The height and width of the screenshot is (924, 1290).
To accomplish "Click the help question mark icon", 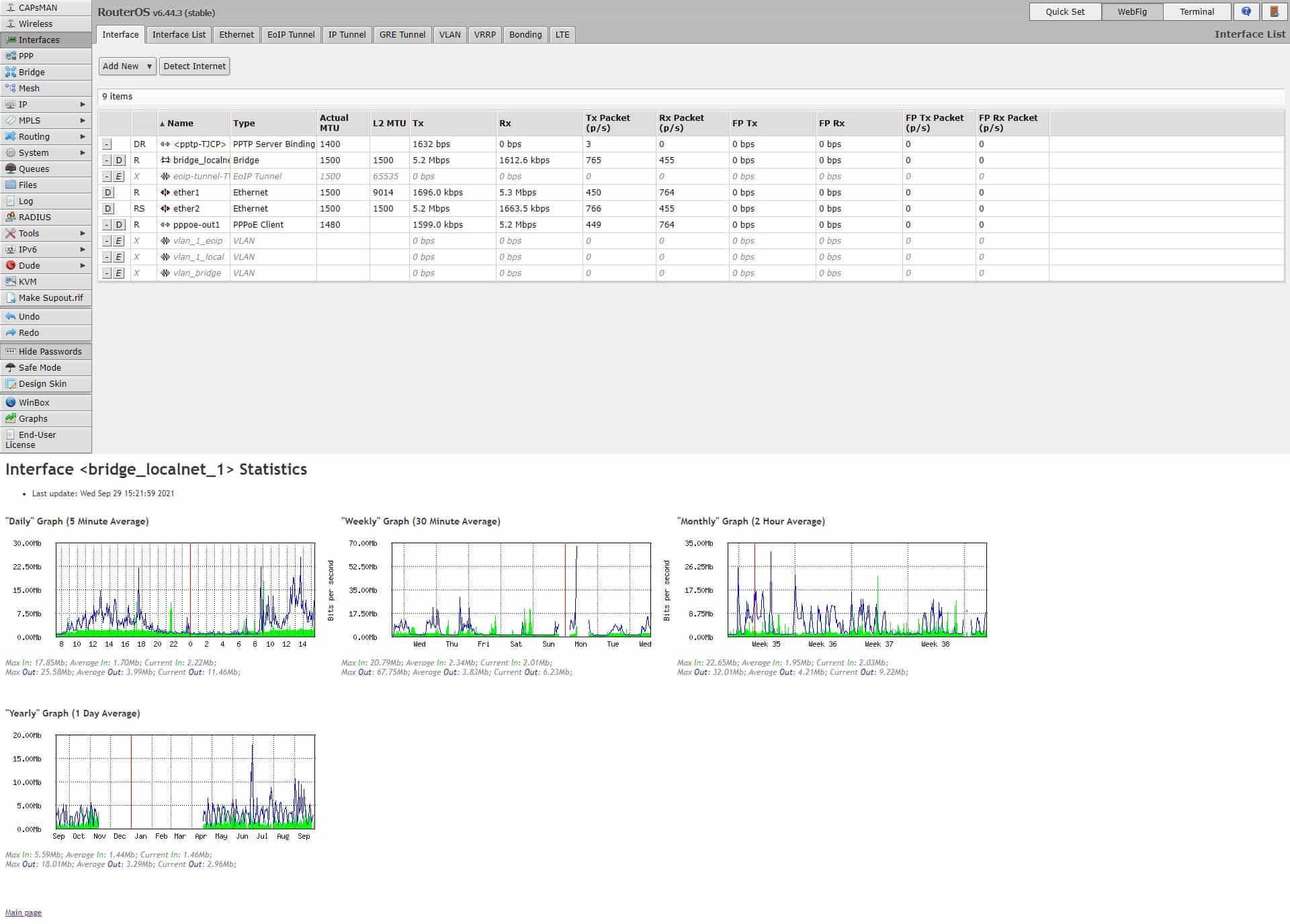I will pyautogui.click(x=1246, y=11).
